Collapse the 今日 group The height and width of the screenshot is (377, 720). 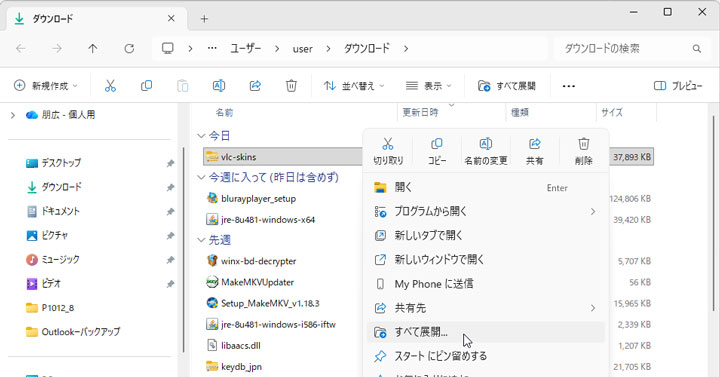click(201, 136)
